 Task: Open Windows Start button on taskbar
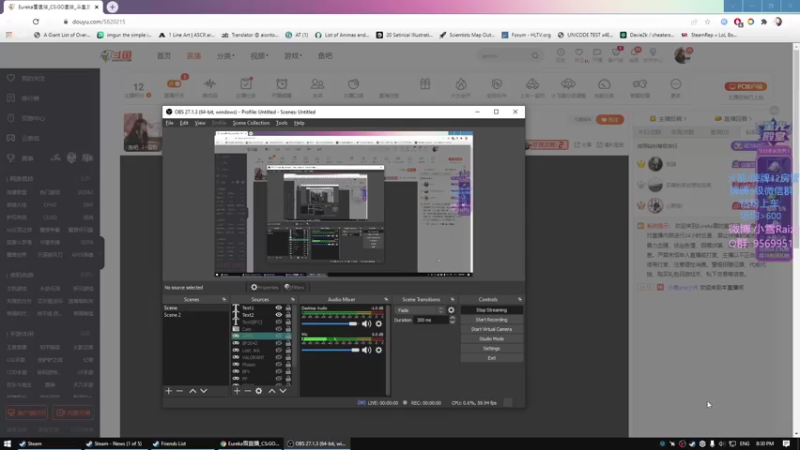(7, 444)
